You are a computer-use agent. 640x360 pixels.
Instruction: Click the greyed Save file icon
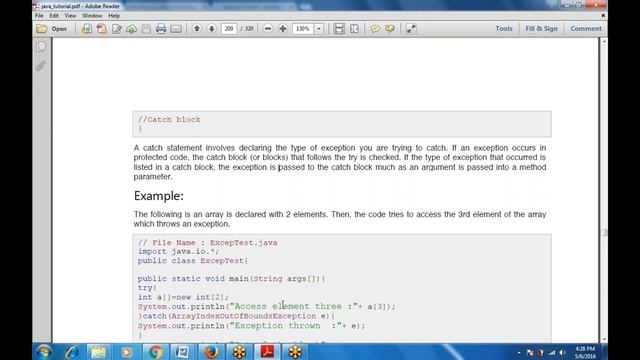coord(146,29)
